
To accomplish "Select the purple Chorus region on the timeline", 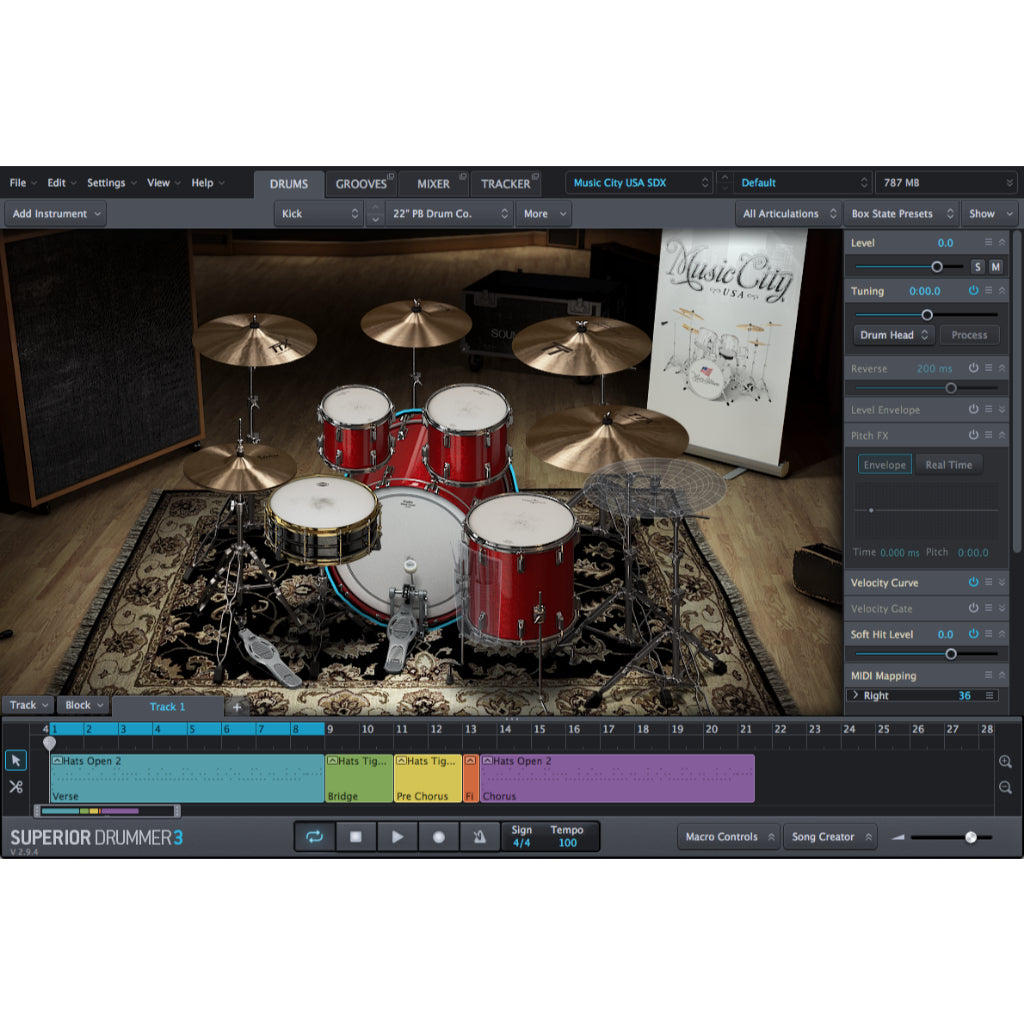I will (615, 776).
